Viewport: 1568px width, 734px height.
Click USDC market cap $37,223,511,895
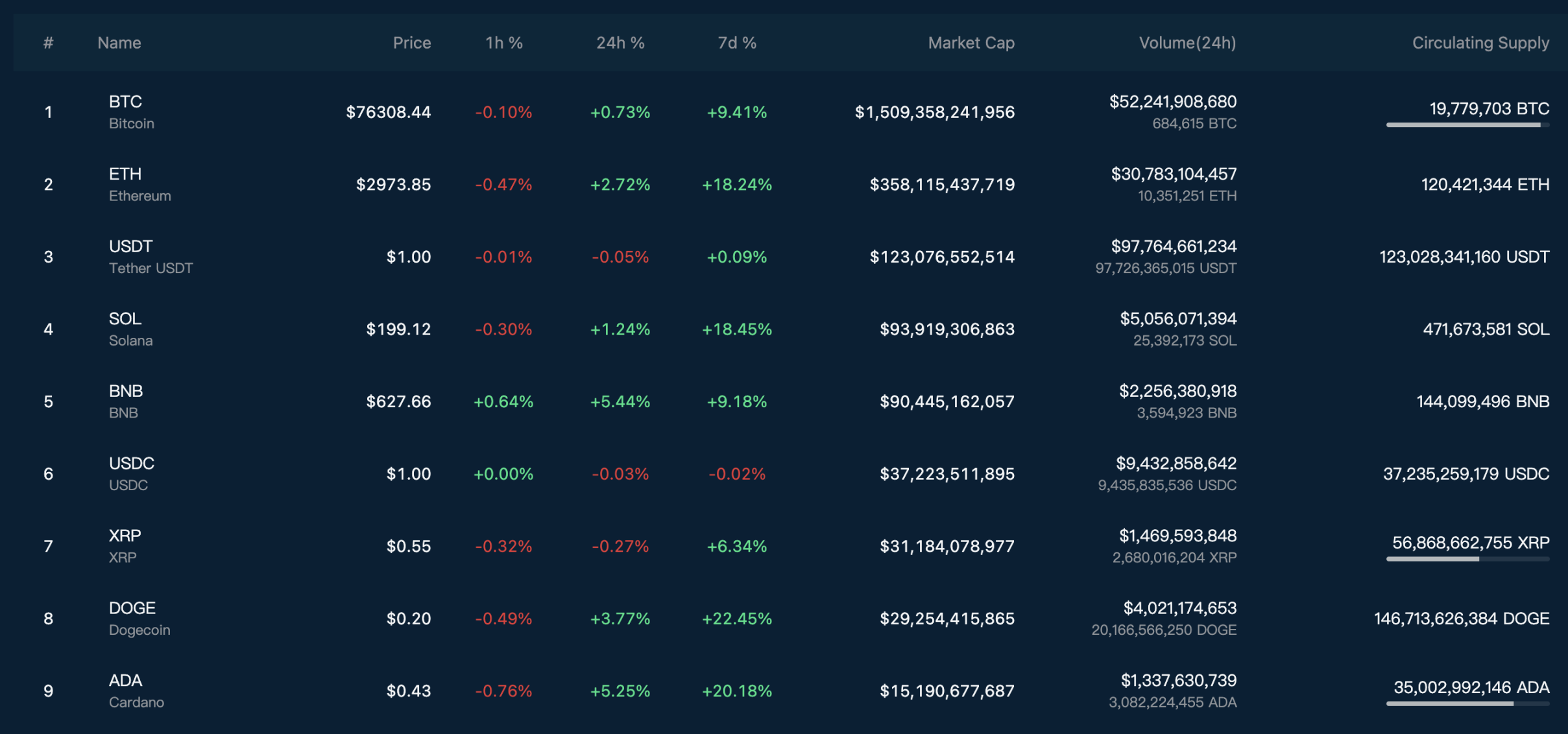click(x=947, y=474)
